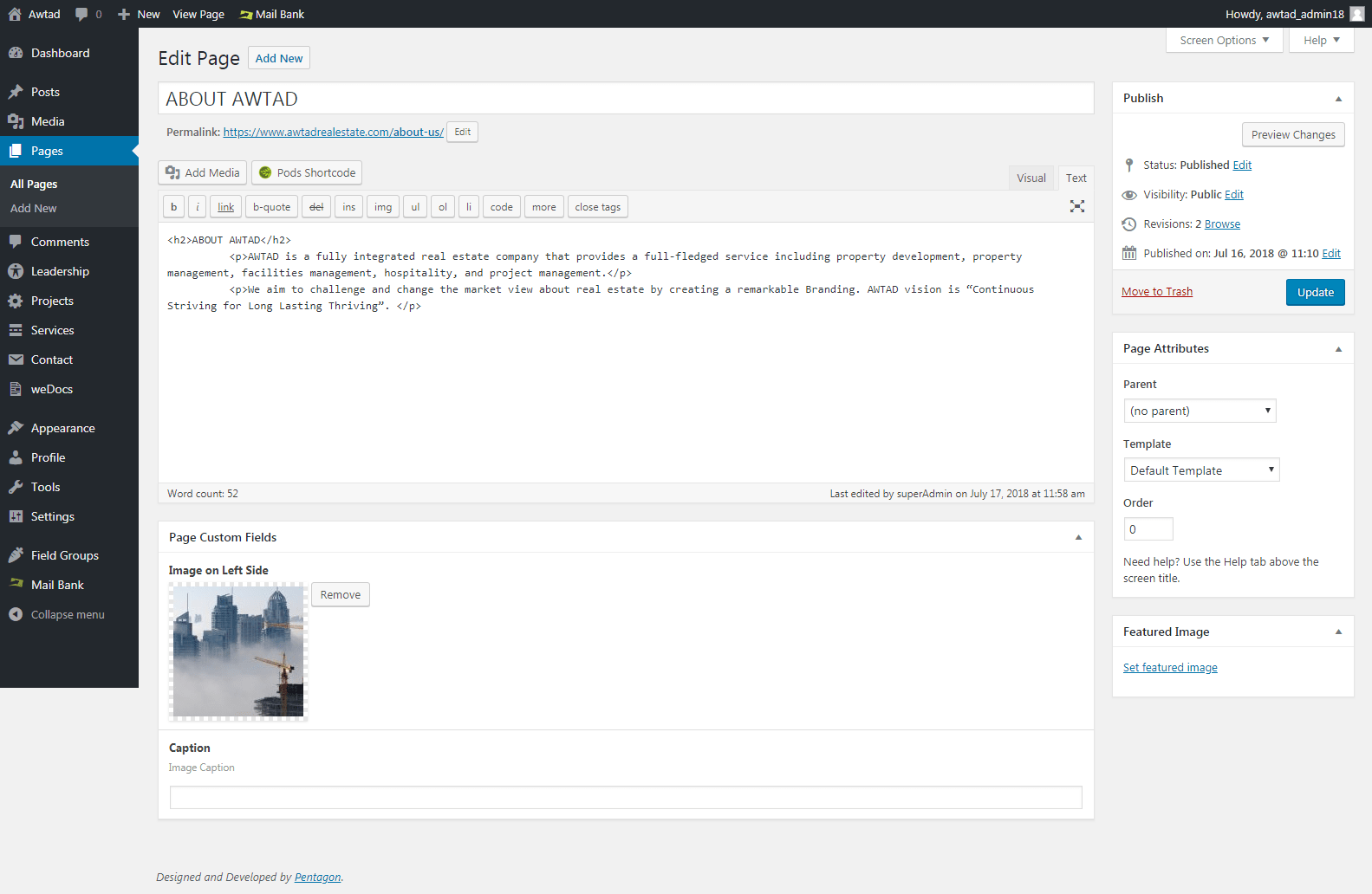Open the about-us permalink URL
The height and width of the screenshot is (894, 1372).
click(x=333, y=133)
